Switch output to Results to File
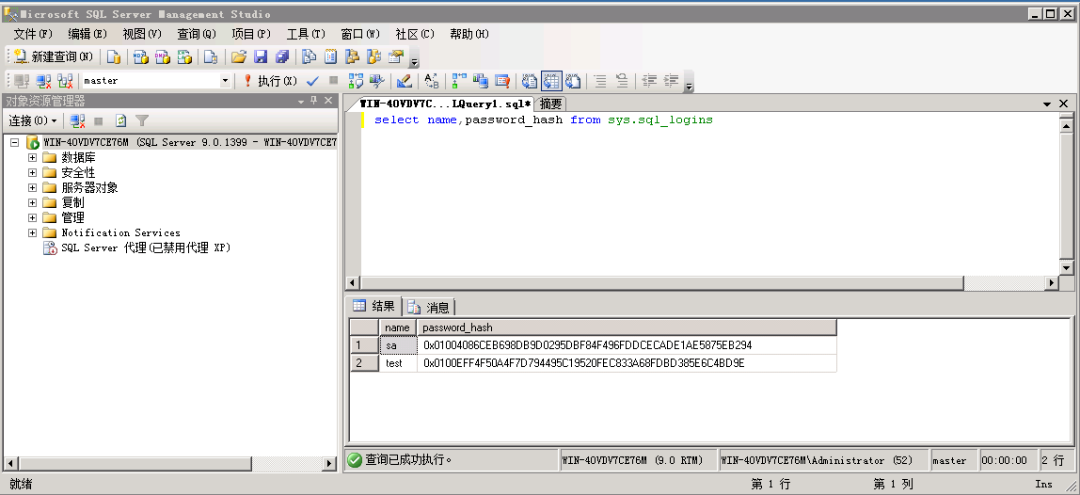The image size is (1080, 495). point(573,81)
